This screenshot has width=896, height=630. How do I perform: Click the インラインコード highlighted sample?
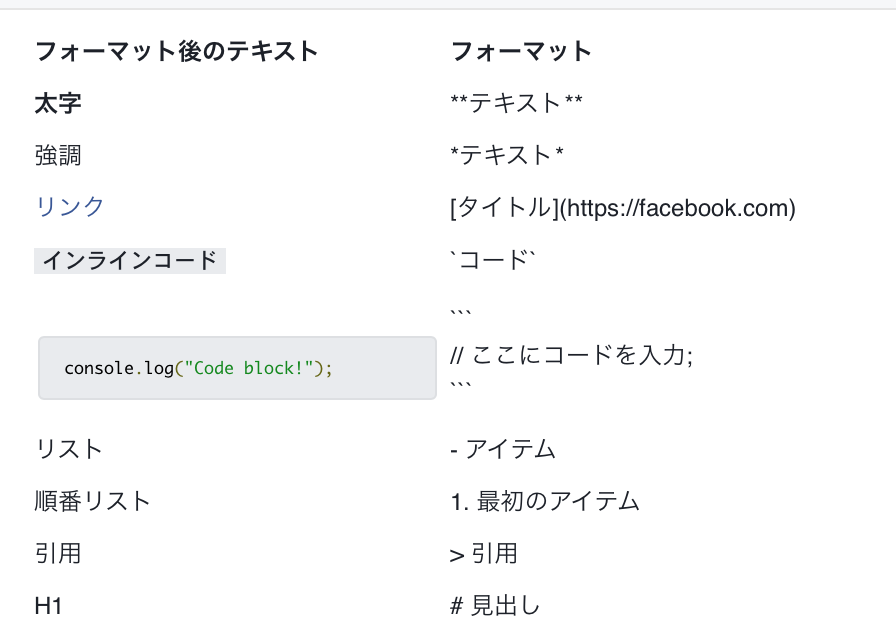[x=130, y=261]
